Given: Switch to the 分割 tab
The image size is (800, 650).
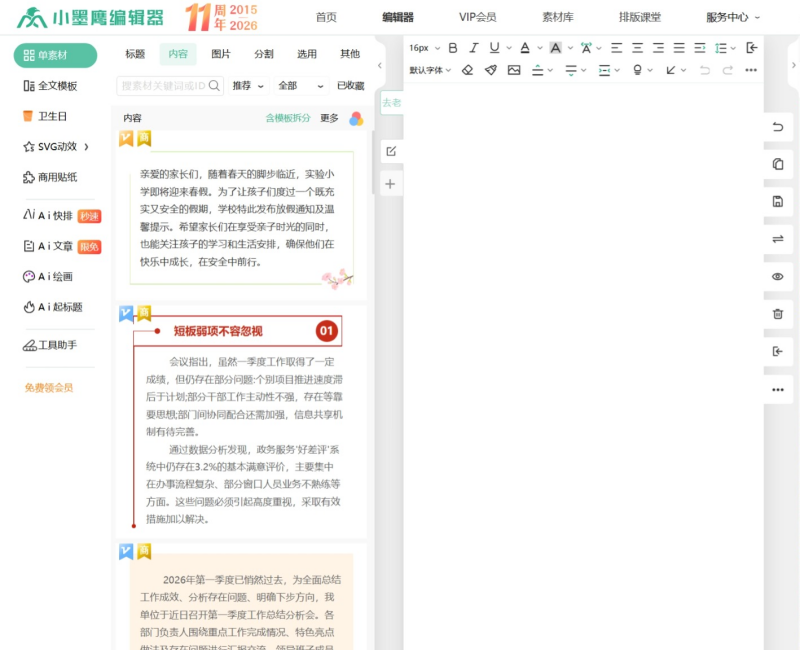Looking at the screenshot, I should coord(264,54).
